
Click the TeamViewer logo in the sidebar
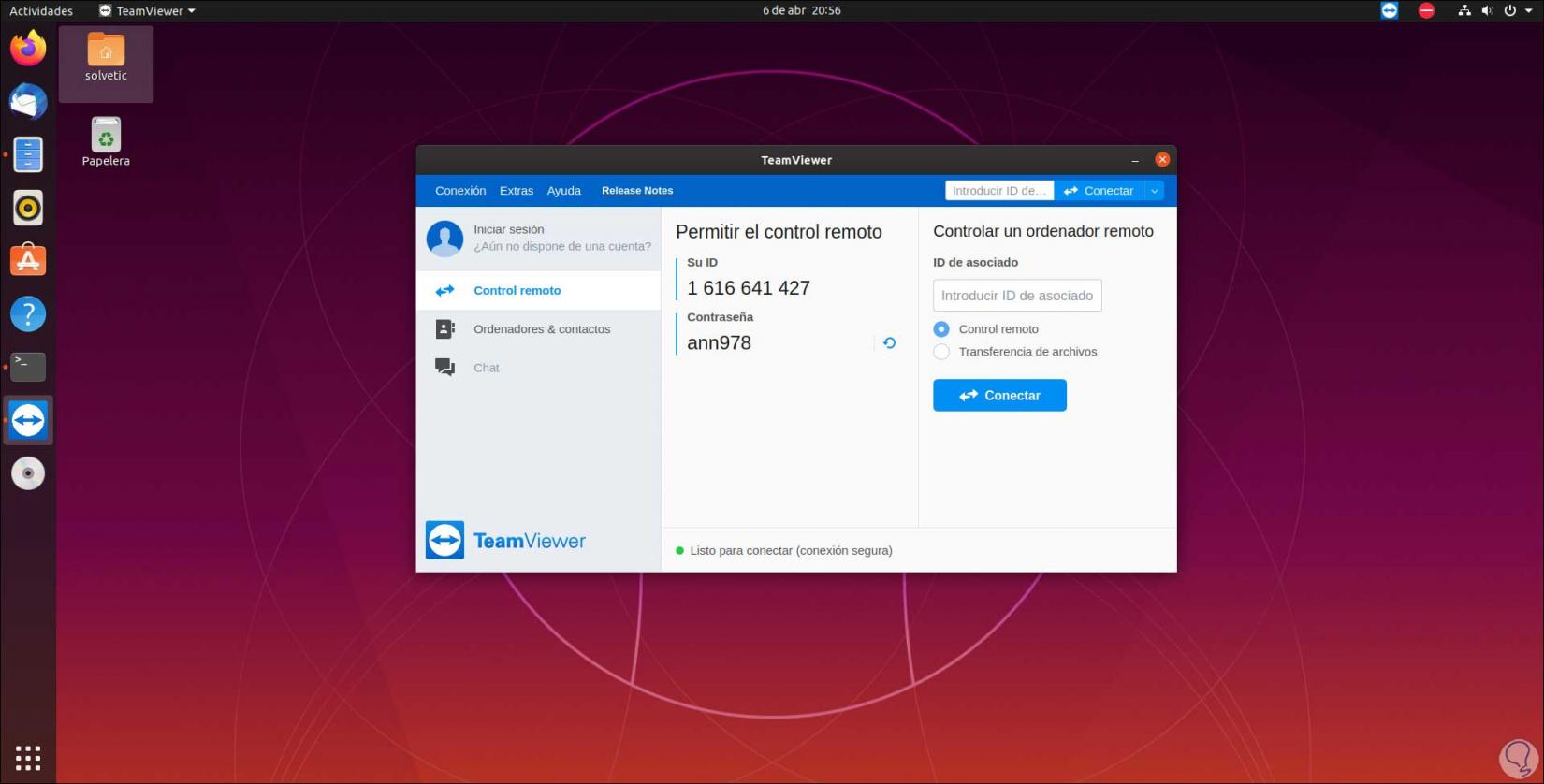pos(505,541)
